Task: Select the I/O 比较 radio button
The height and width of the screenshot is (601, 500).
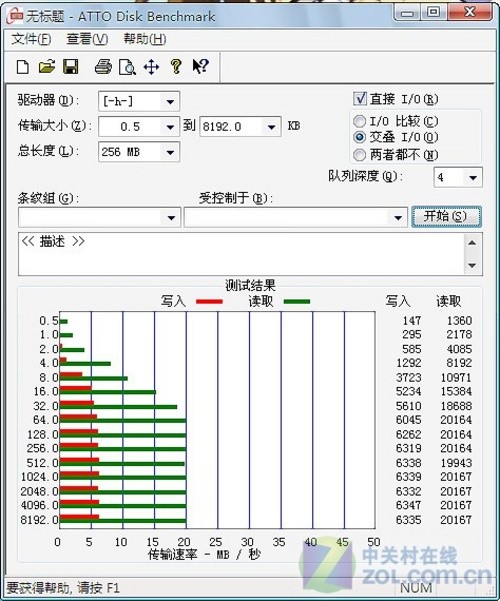Action: pyautogui.click(x=359, y=121)
